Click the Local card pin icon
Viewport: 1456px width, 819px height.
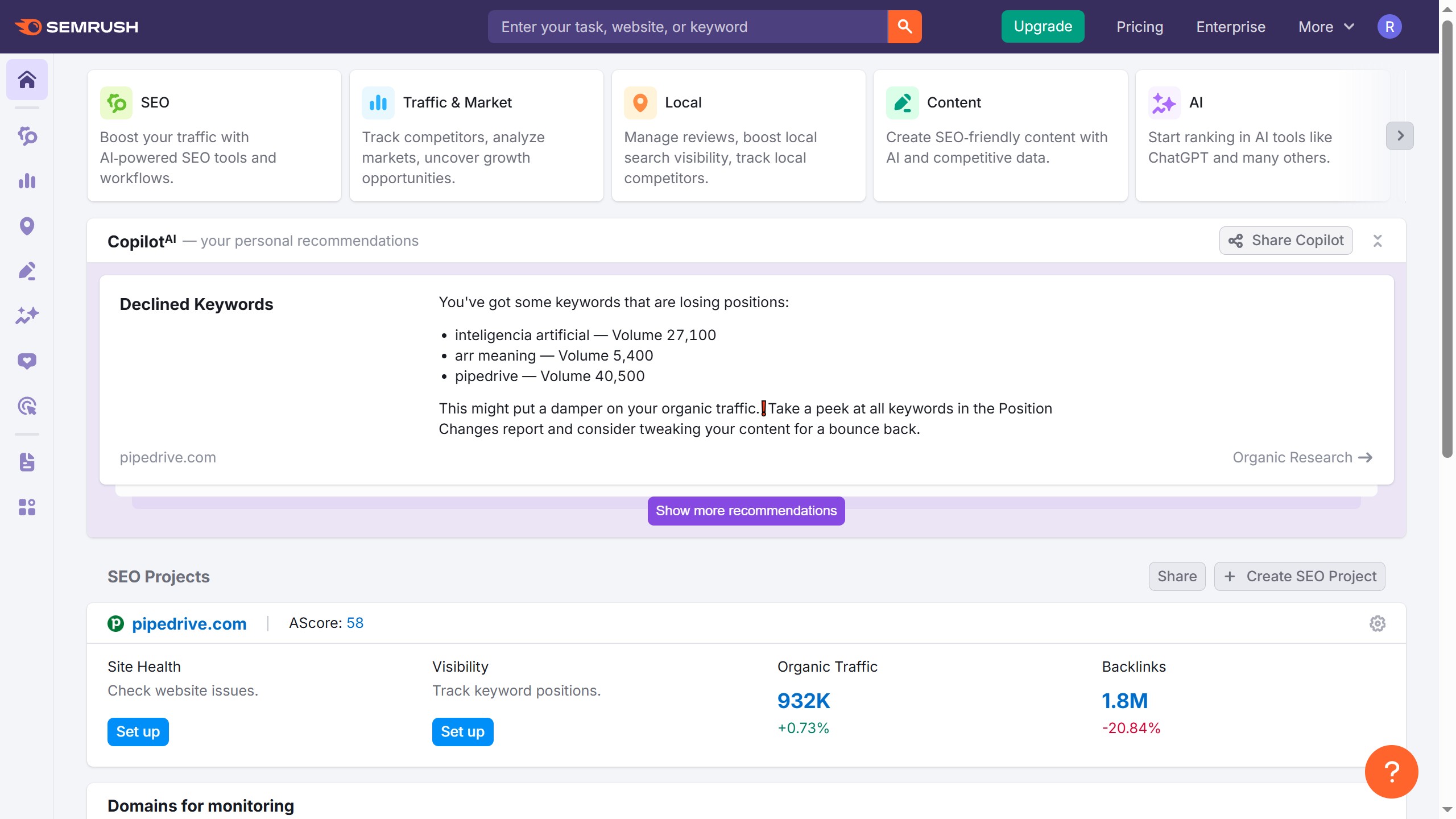(640, 103)
